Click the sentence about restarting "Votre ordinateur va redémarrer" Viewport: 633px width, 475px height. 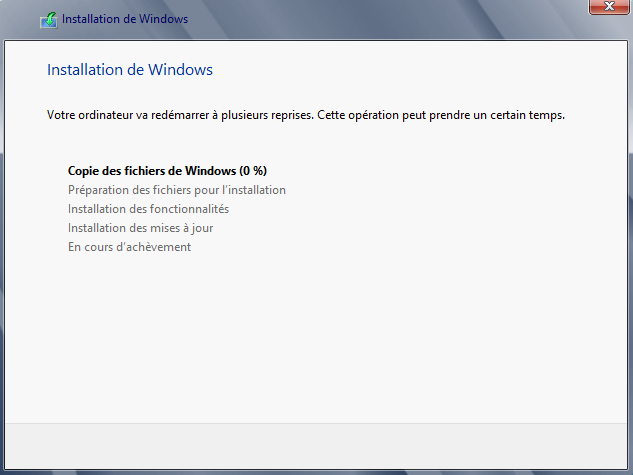point(306,115)
